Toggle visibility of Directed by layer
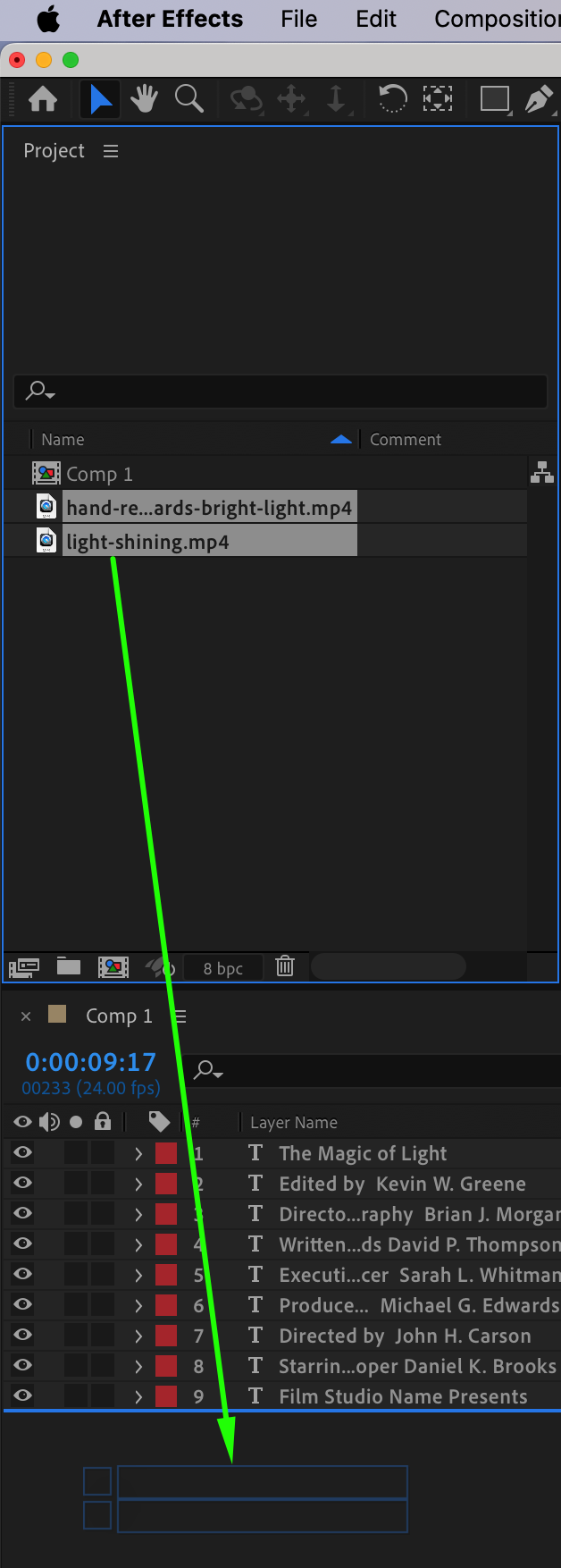The height and width of the screenshot is (1568, 561). click(23, 1336)
